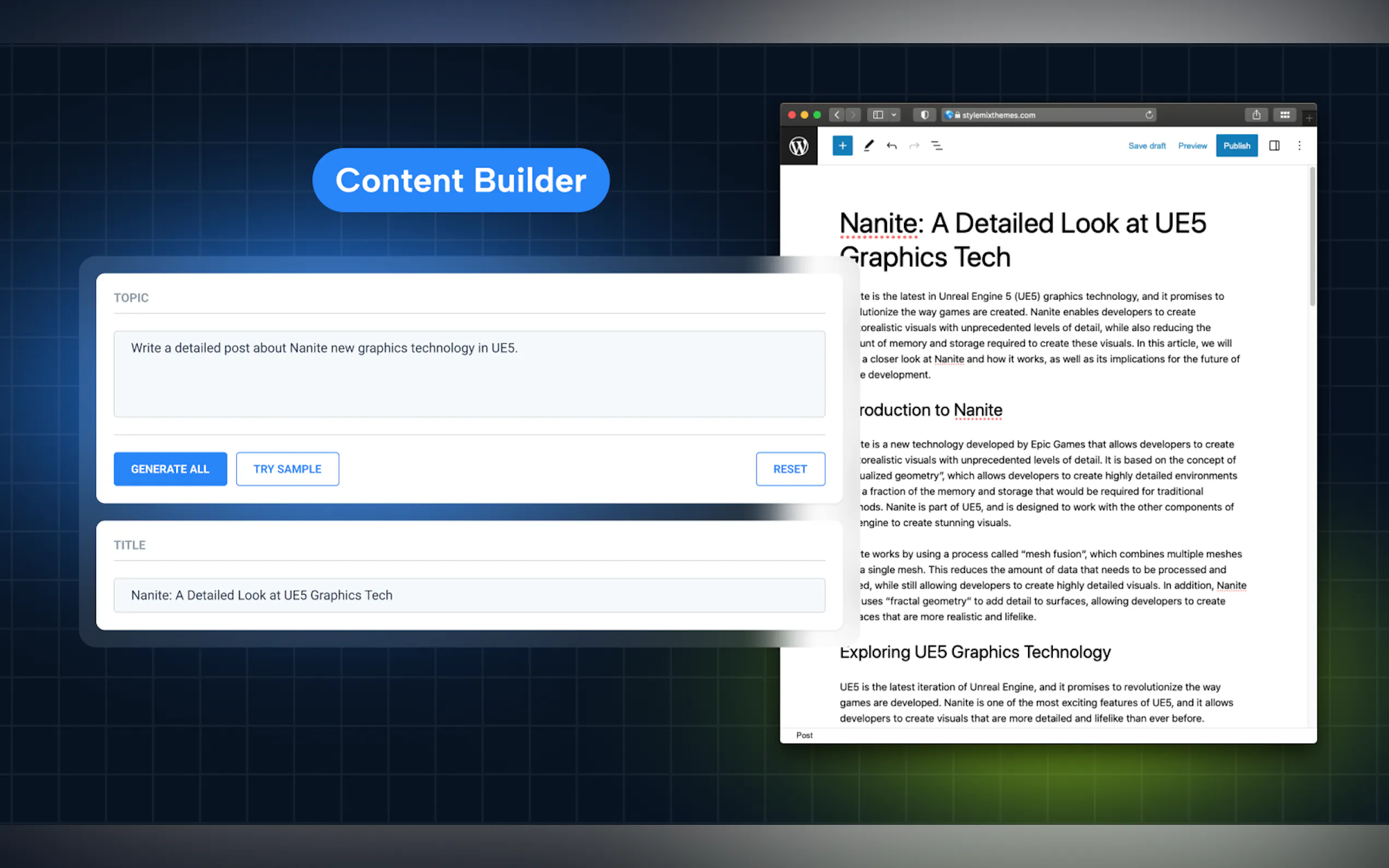Undo the last edit

pyautogui.click(x=891, y=146)
